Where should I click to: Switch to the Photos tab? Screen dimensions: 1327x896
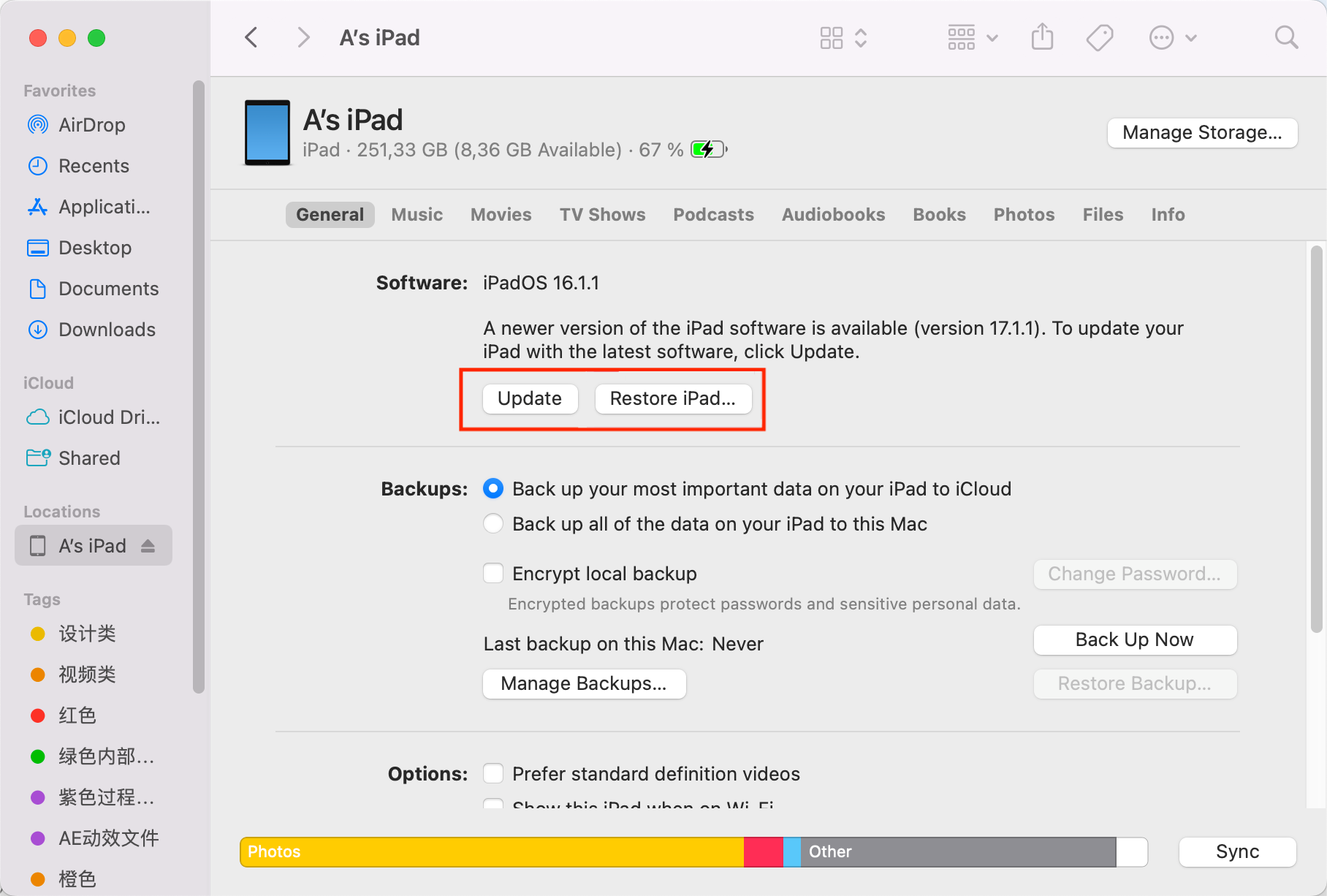tap(1024, 215)
